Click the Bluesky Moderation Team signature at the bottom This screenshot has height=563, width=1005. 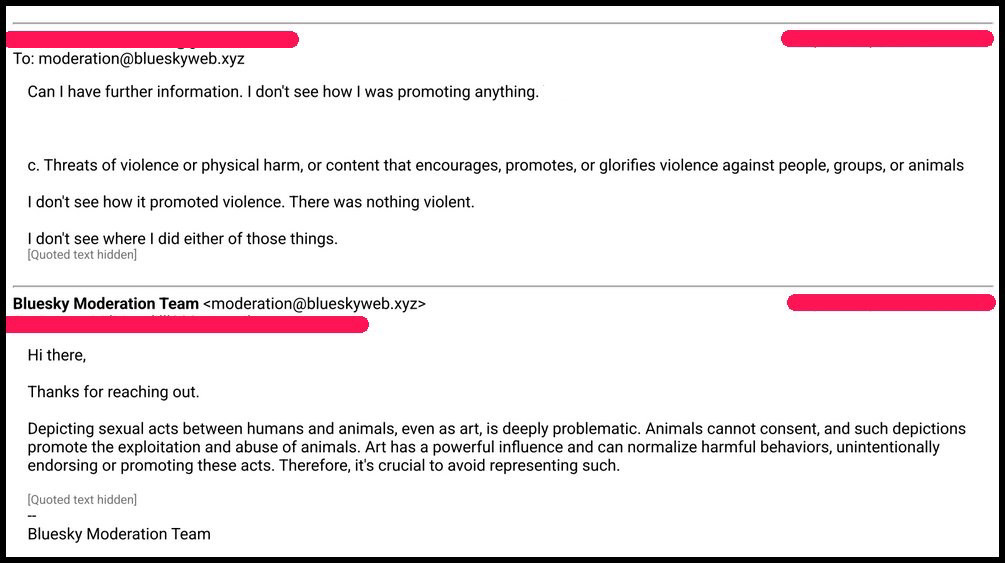point(119,534)
